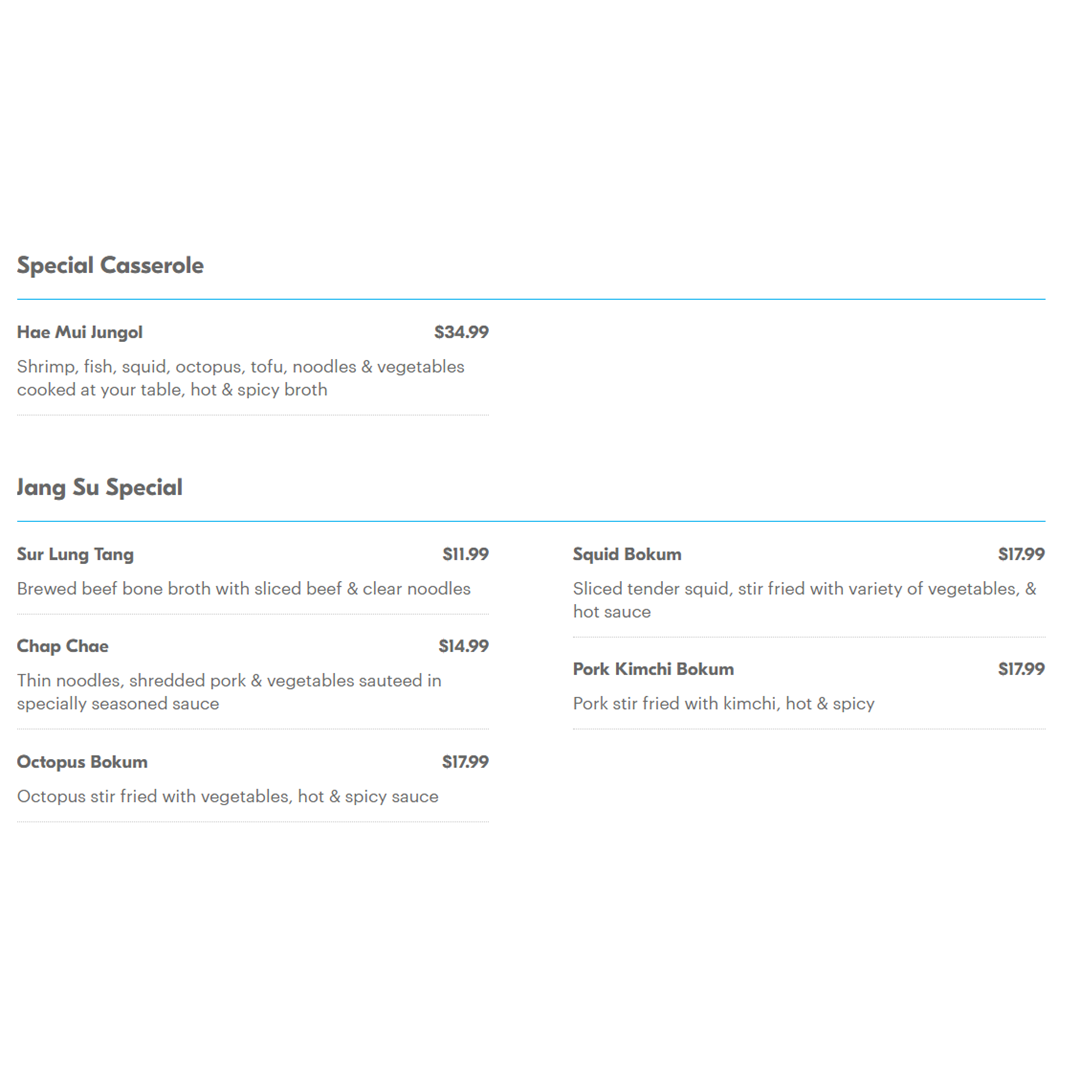Click the $17.99 price for Squid Bokum
The width and height of the screenshot is (1080, 1080).
pyautogui.click(x=1021, y=554)
